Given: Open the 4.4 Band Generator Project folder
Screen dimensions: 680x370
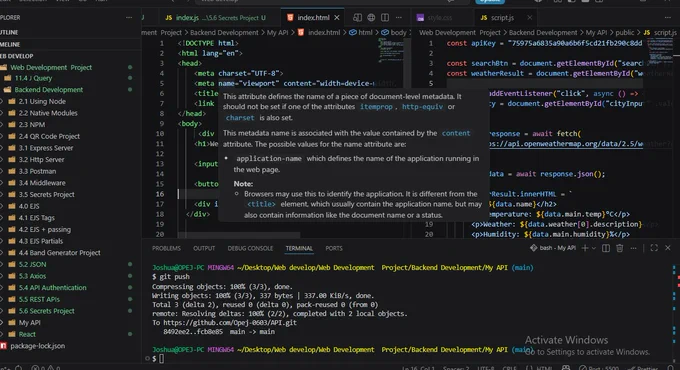Looking at the screenshot, I should (x=59, y=253).
